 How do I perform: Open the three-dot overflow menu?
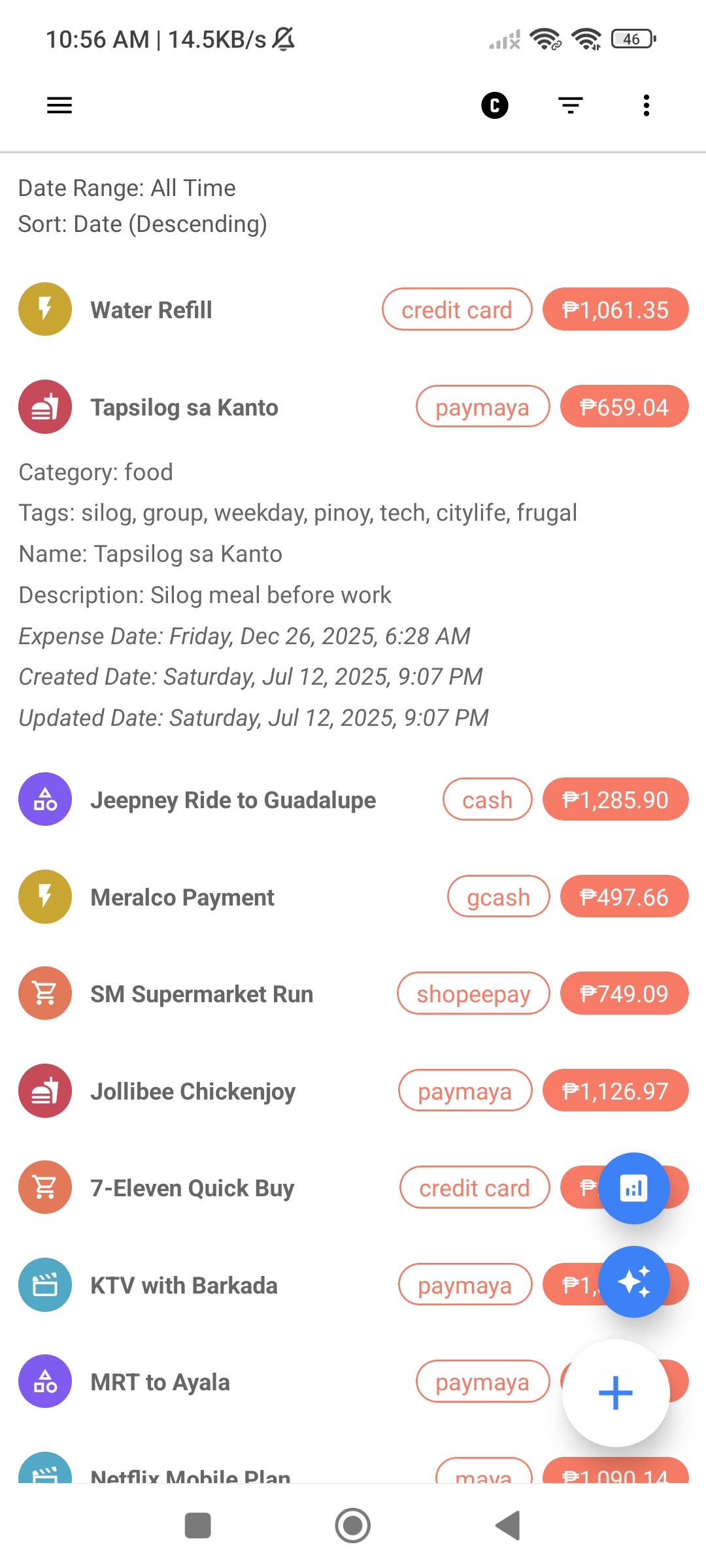click(x=646, y=105)
